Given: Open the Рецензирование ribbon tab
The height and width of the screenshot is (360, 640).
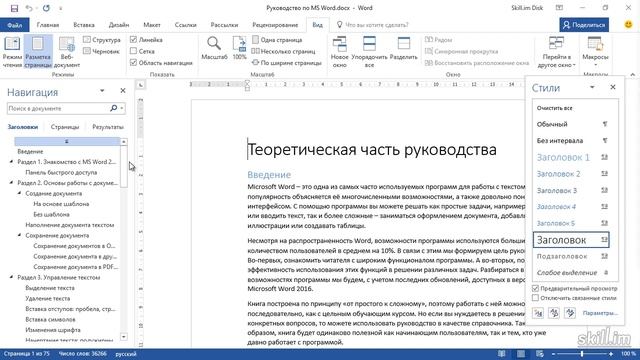Looking at the screenshot, I should tap(275, 25).
